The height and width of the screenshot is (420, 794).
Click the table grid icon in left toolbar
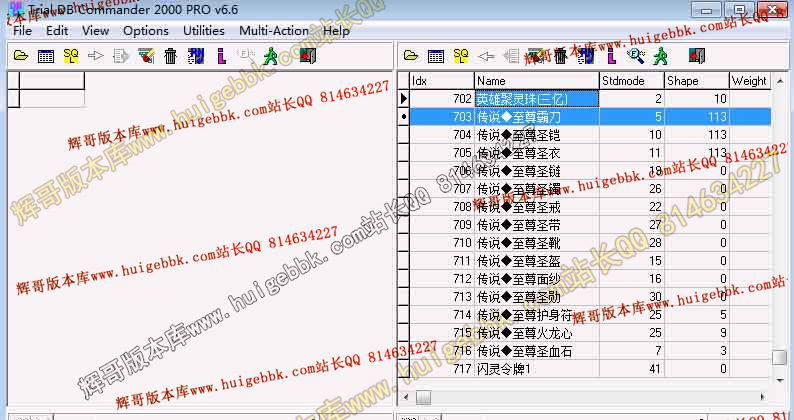click(x=46, y=56)
